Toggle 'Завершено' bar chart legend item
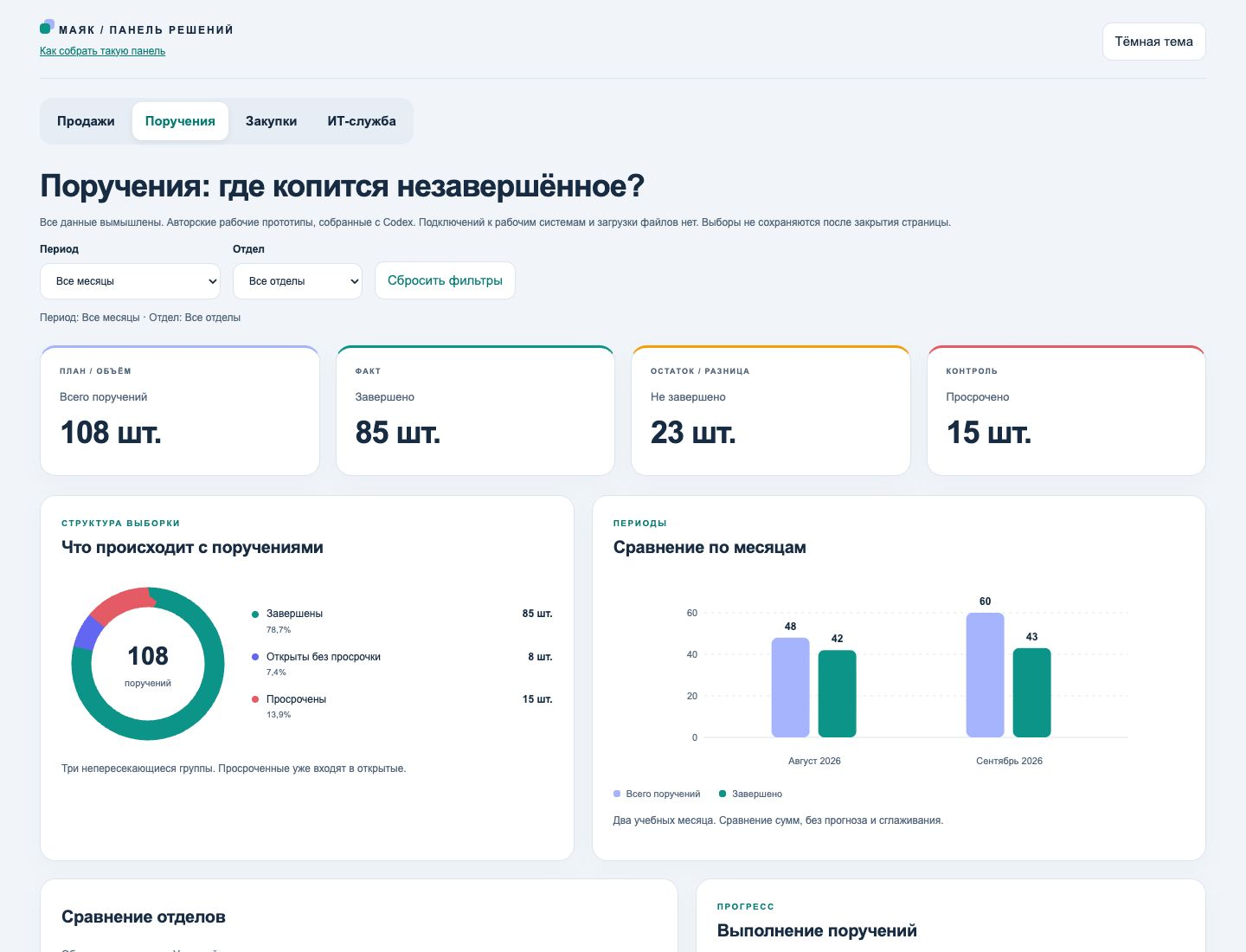1246x952 pixels. (x=750, y=794)
